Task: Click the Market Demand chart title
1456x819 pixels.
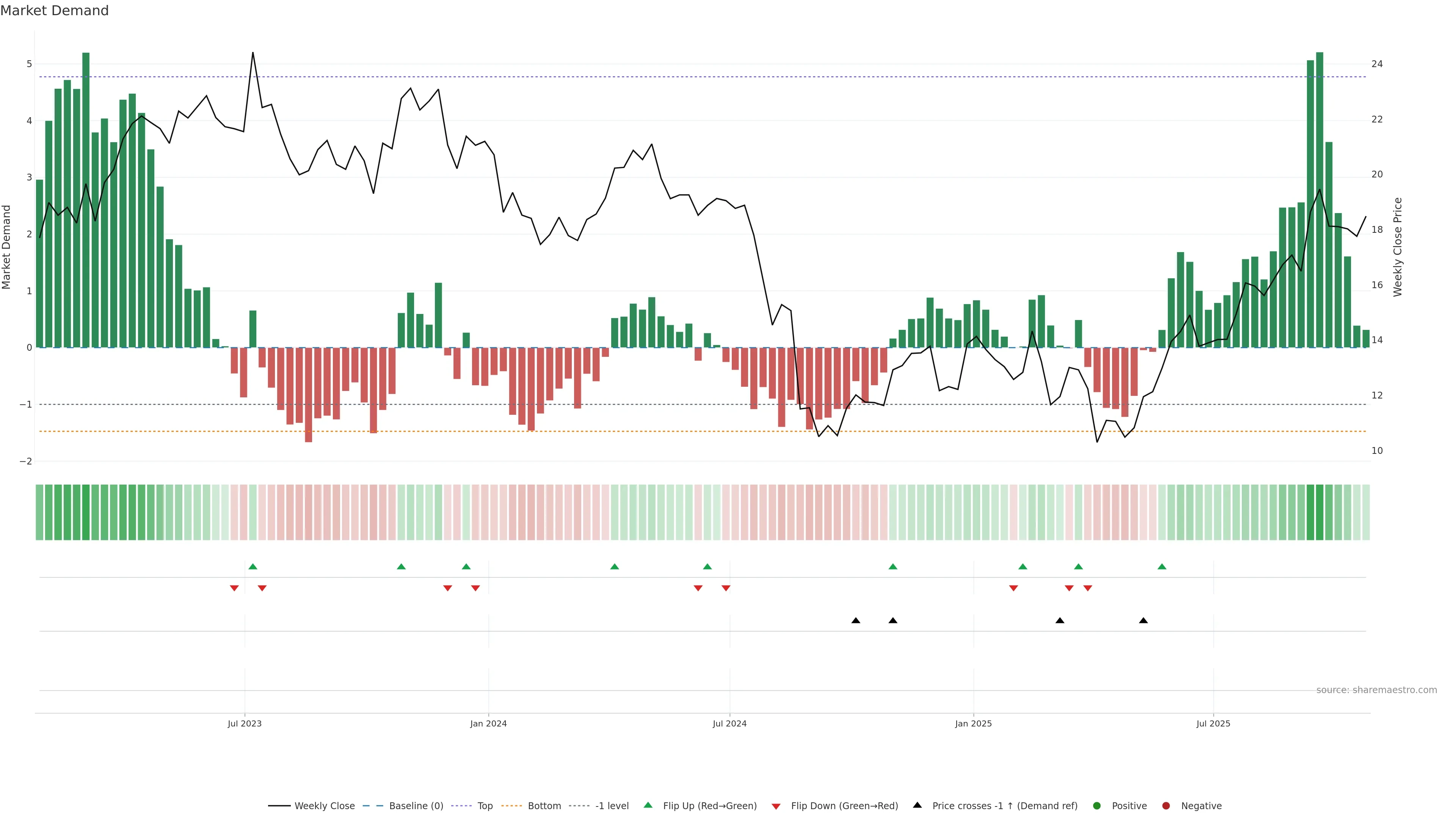Action: tap(54, 11)
